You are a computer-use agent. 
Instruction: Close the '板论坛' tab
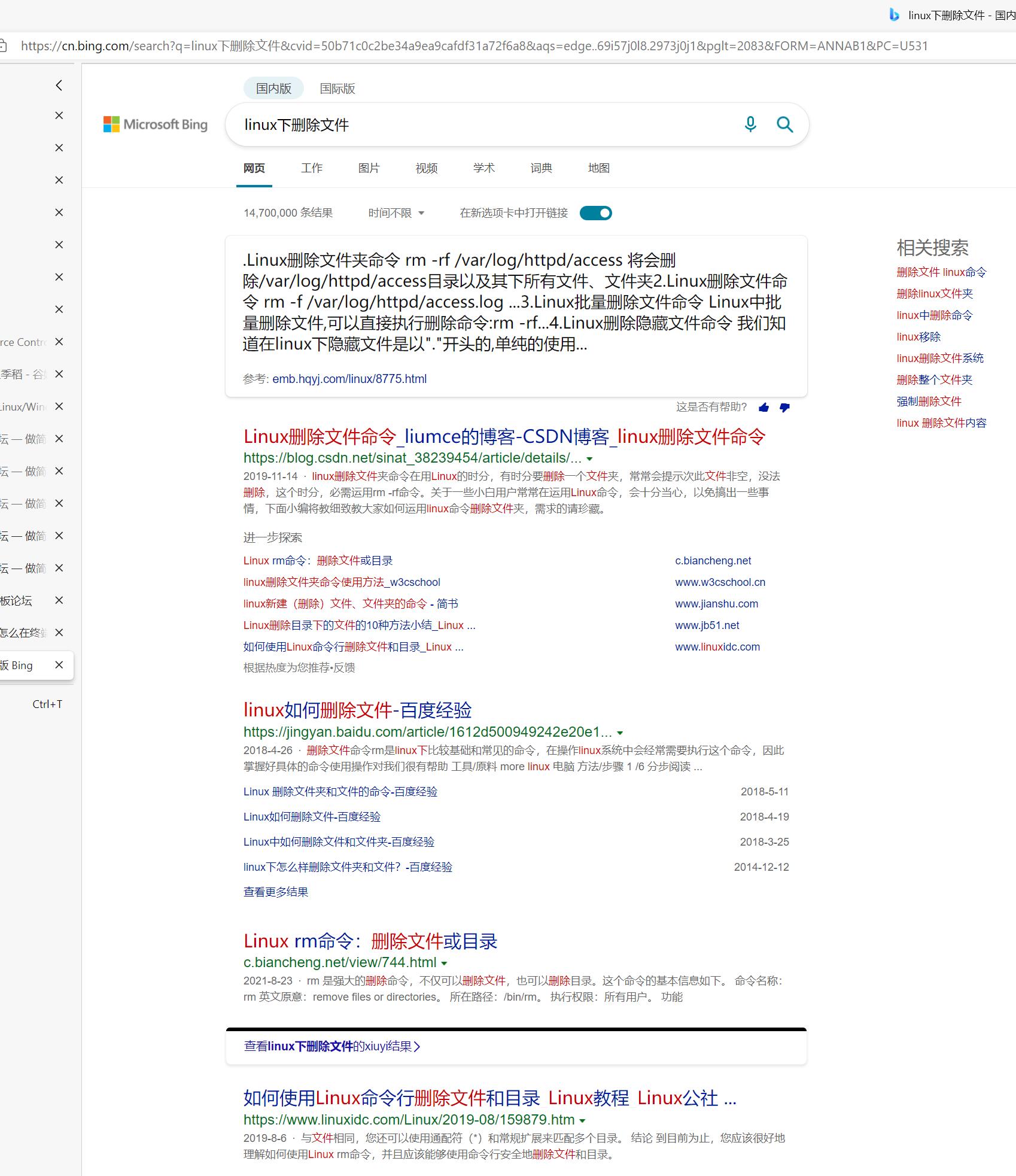(59, 600)
